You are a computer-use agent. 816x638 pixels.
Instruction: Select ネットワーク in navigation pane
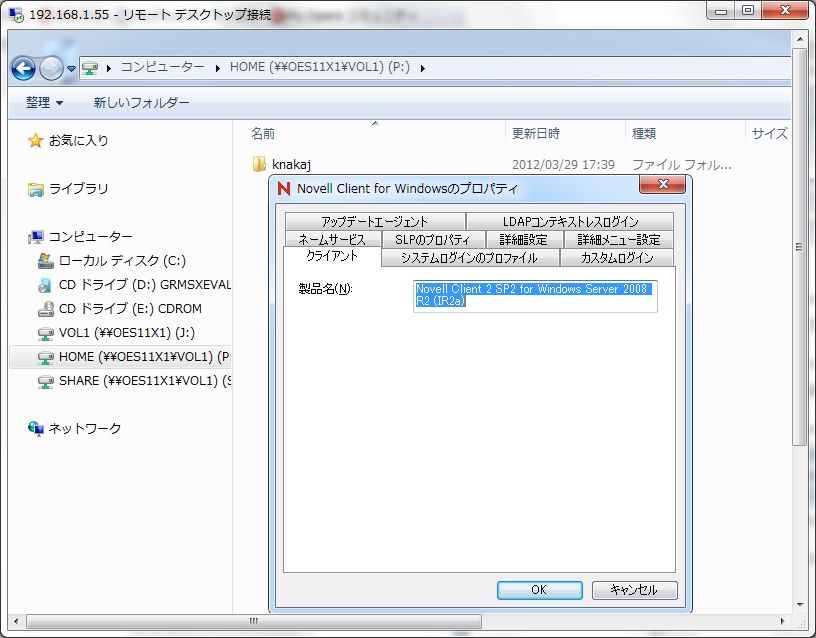point(85,429)
